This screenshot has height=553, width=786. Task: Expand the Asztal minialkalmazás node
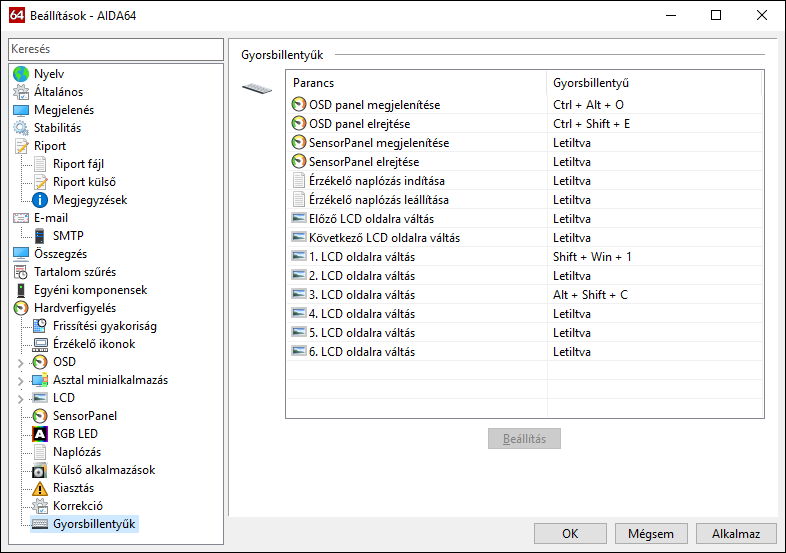click(x=21, y=380)
